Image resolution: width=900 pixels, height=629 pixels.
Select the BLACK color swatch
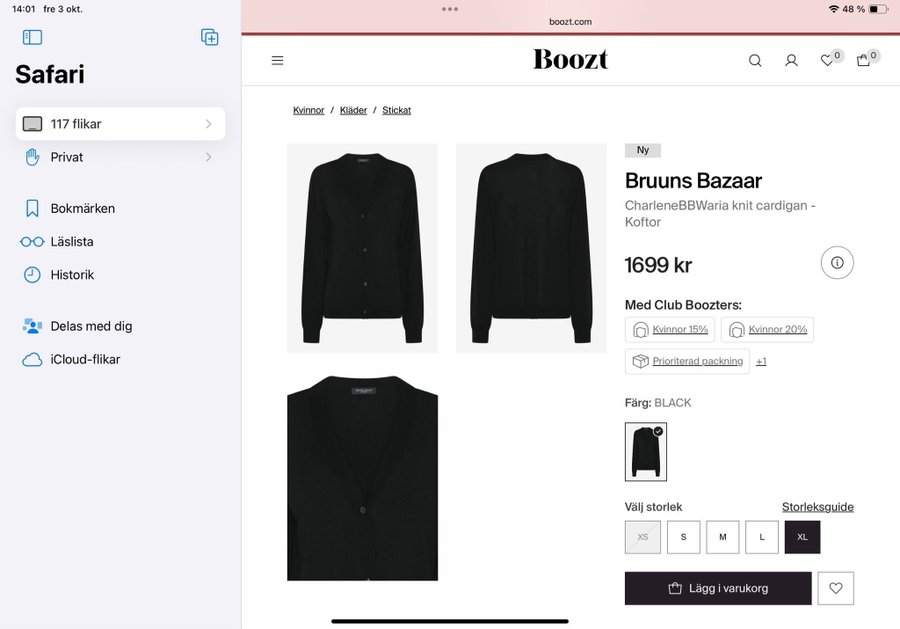pos(646,452)
